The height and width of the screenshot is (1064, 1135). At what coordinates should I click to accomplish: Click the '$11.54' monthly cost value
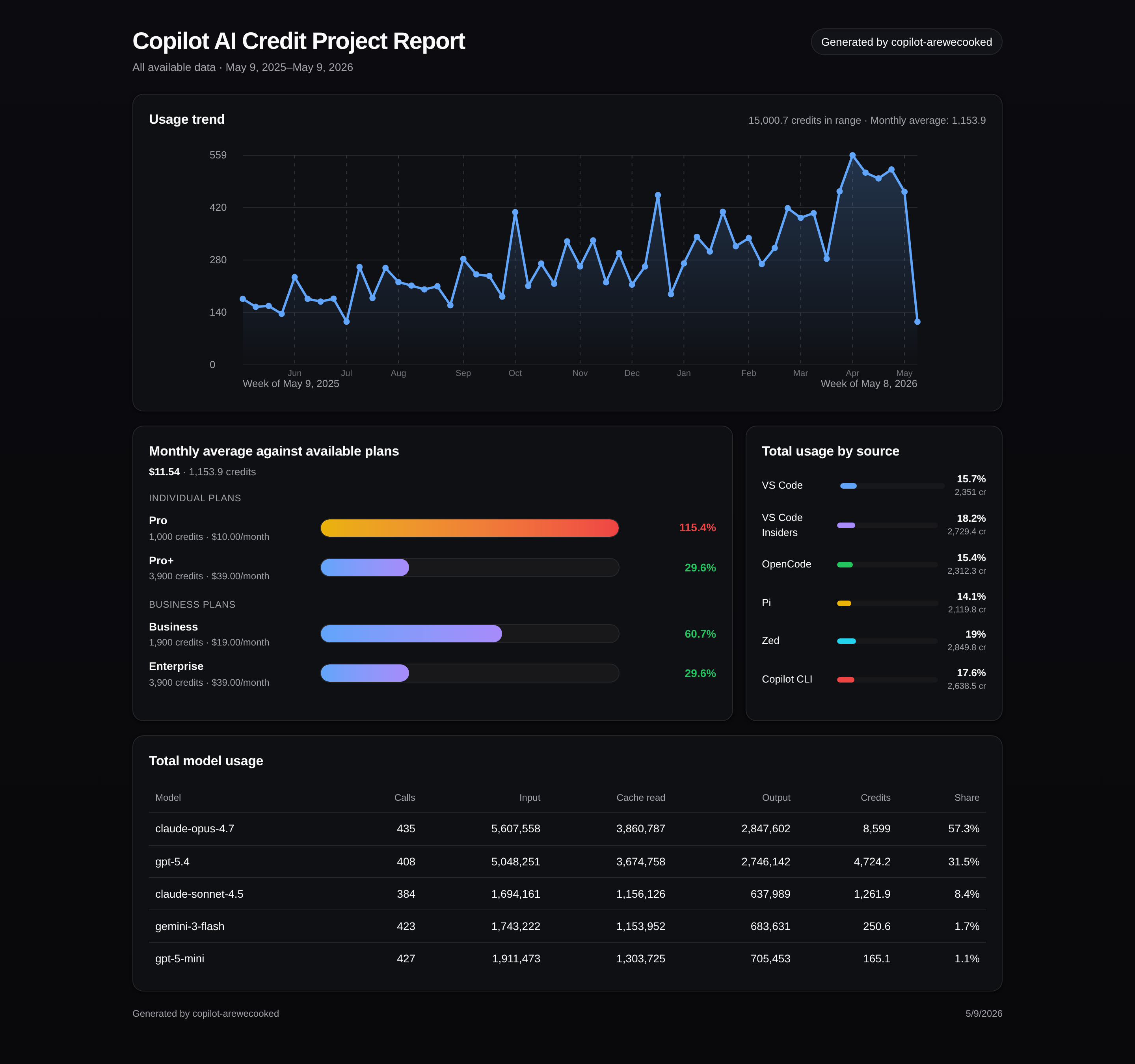(x=164, y=472)
